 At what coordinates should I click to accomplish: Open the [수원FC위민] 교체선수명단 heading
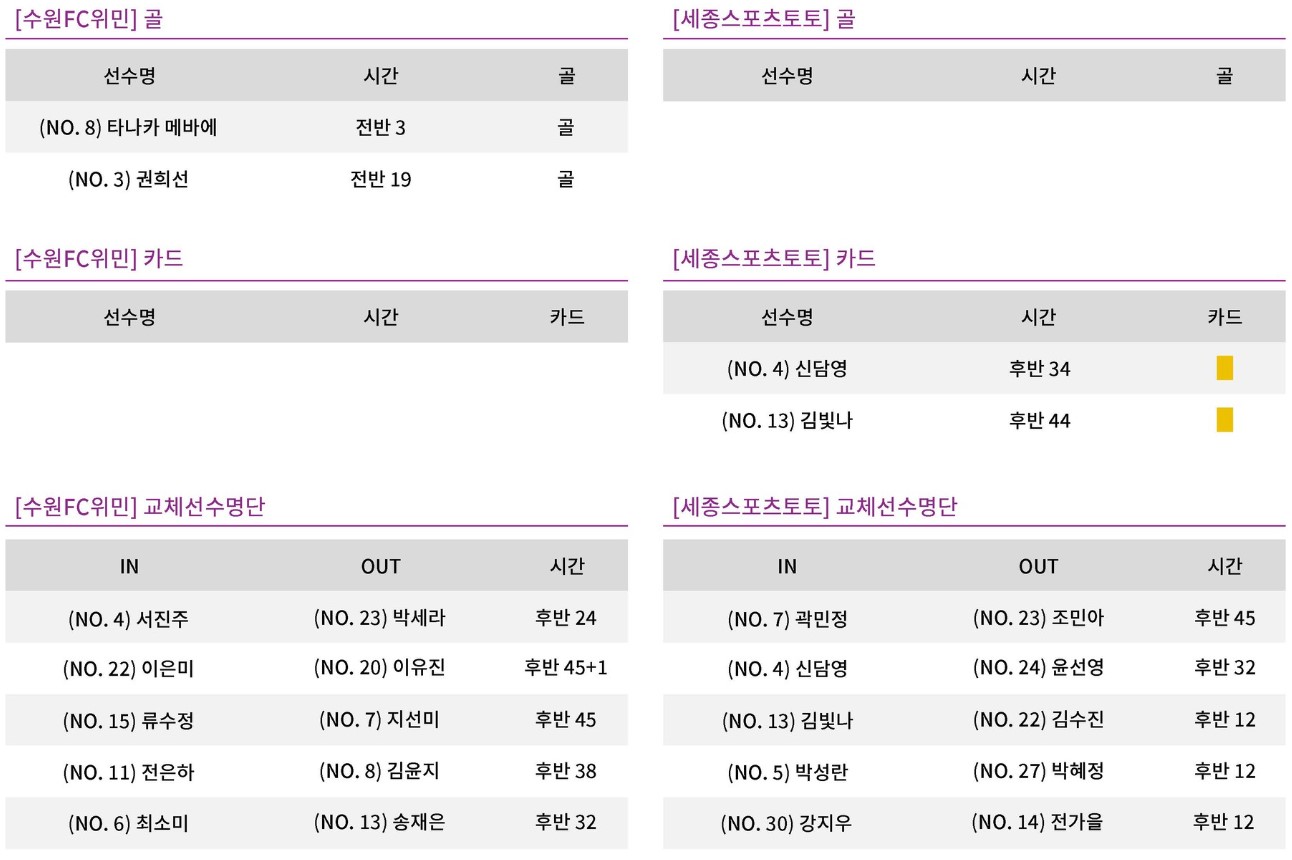(140, 507)
